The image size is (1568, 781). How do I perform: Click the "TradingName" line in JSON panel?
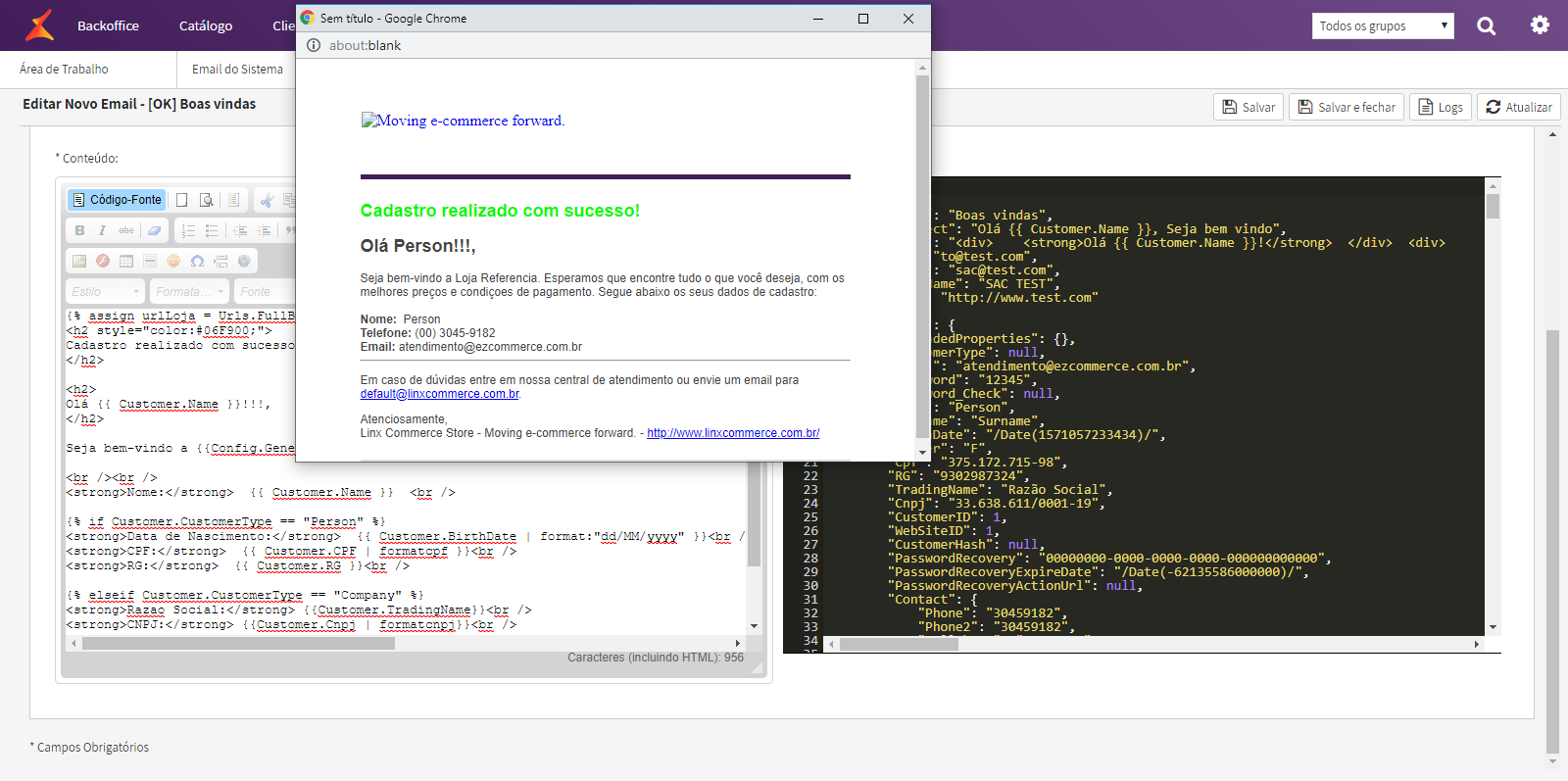[1000, 490]
